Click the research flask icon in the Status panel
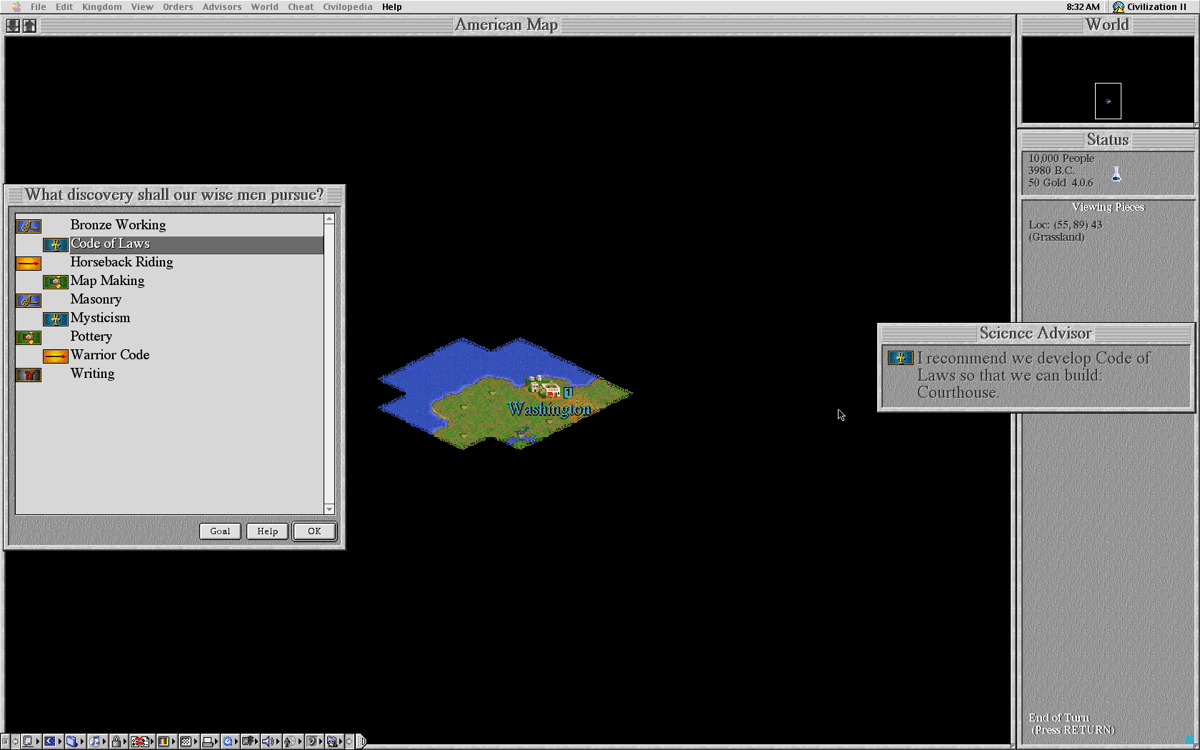The height and width of the screenshot is (750, 1200). point(1117,175)
